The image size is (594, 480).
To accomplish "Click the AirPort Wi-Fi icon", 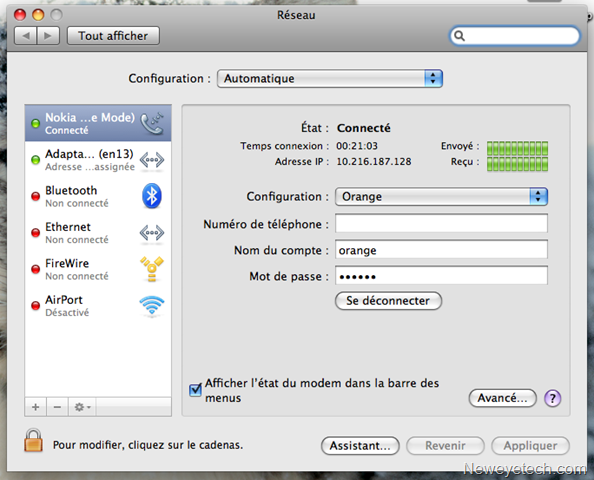I will coord(152,305).
